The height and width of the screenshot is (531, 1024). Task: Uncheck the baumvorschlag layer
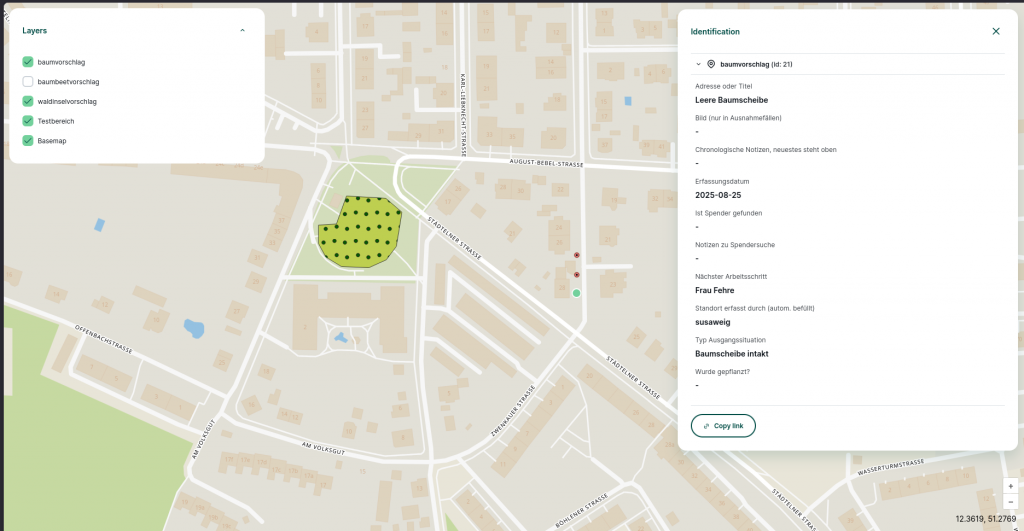28,62
